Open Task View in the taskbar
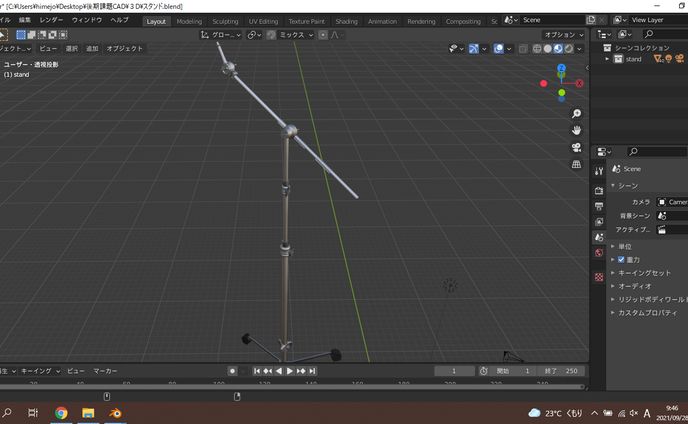 click(33, 413)
